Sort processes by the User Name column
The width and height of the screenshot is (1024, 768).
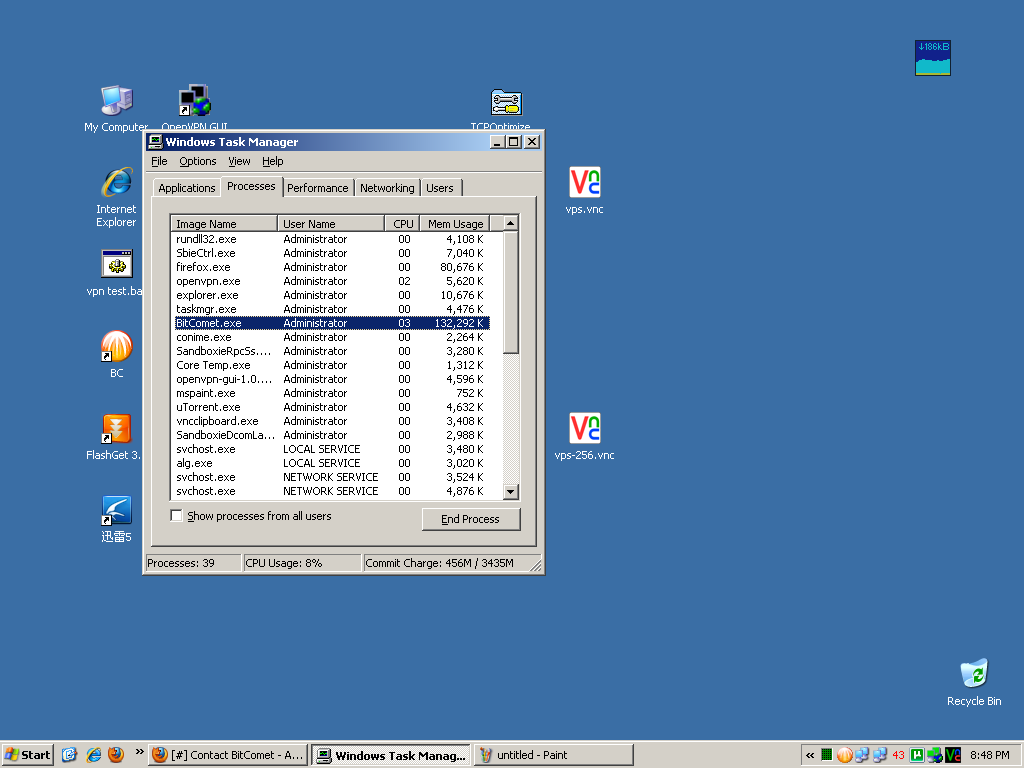331,223
